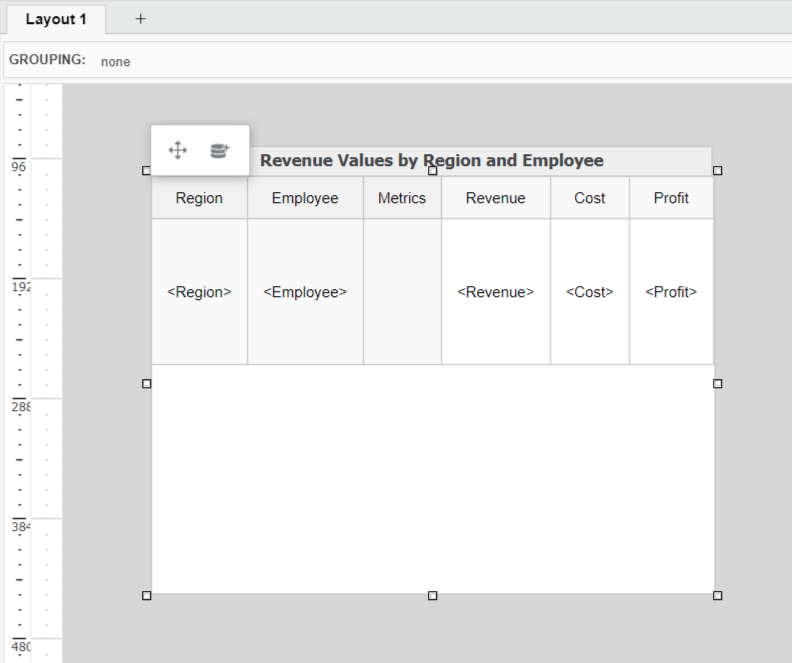Select the Employee column header
Viewport: 792px width, 663px height.
[x=305, y=198]
